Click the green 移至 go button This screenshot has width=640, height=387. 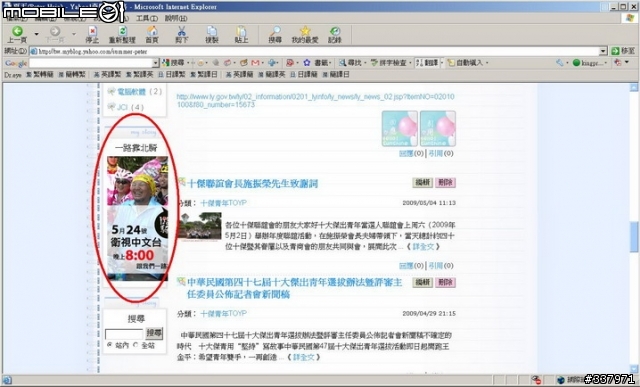[623, 51]
